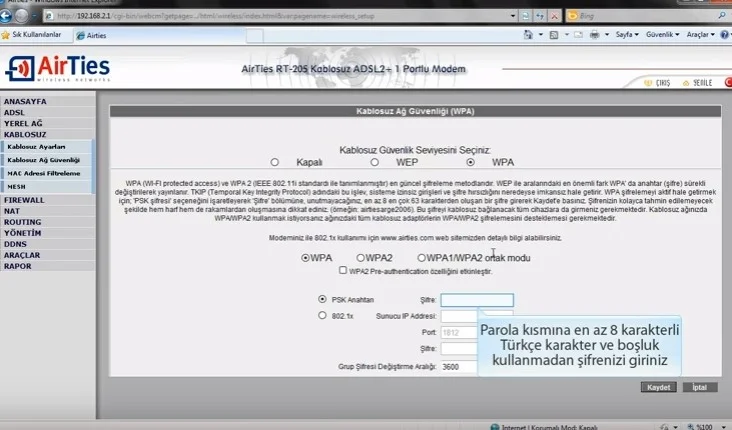Screen dimensions: 732x430
Task: Click the browser print icon
Action: [x=593, y=34]
